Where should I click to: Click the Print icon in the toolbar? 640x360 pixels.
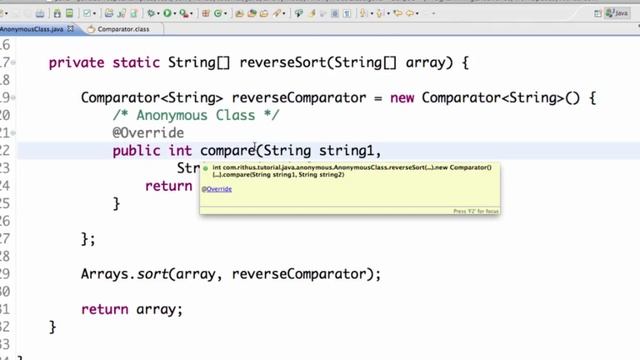point(40,13)
